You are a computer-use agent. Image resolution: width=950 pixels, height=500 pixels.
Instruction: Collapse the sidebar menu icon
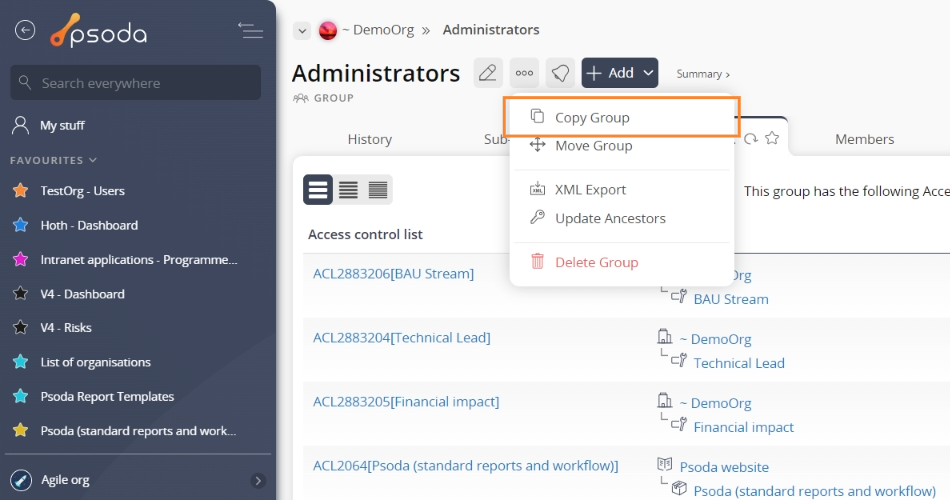(250, 30)
